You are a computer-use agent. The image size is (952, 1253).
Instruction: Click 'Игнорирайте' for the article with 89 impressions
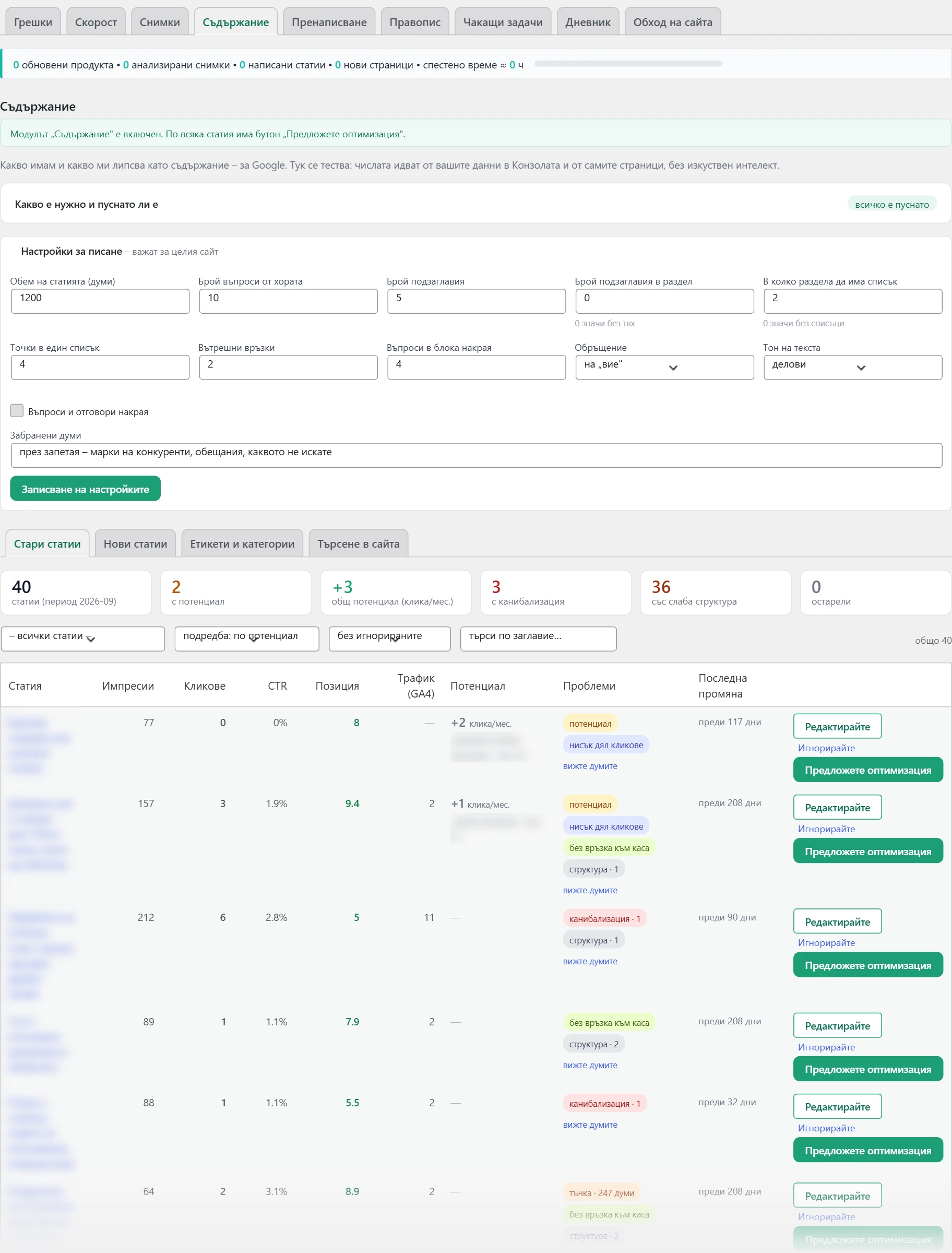826,1047
